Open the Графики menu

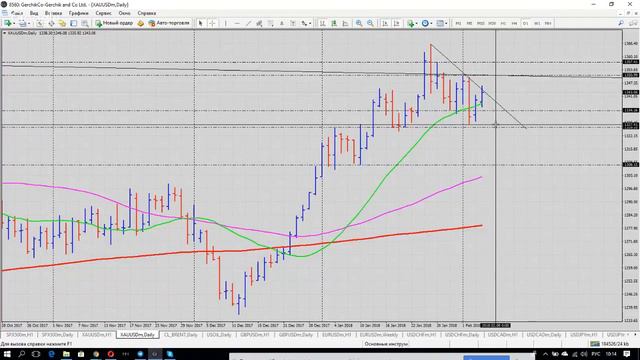(78, 13)
